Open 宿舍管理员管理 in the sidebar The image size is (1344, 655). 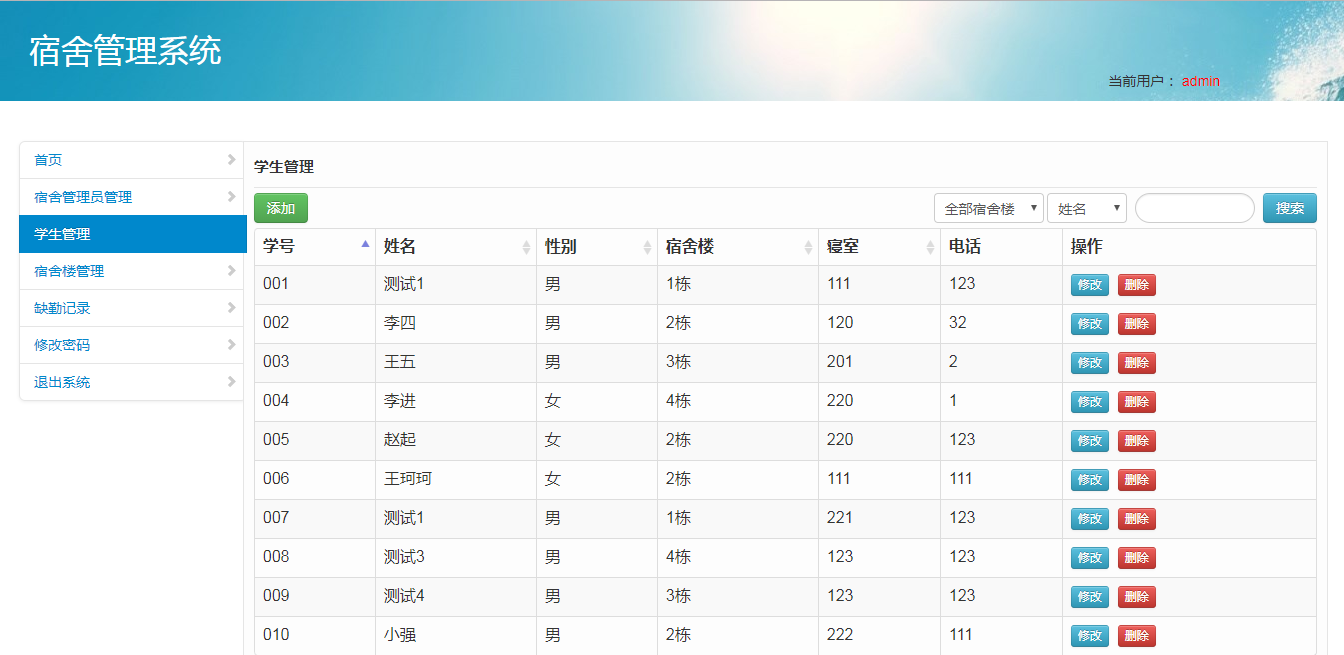click(x=83, y=197)
